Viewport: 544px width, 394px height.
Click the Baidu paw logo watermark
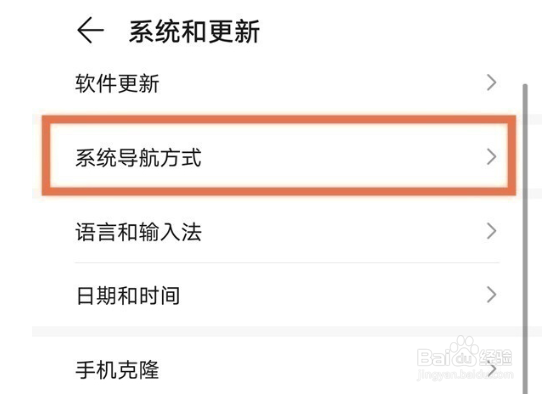coord(464,352)
